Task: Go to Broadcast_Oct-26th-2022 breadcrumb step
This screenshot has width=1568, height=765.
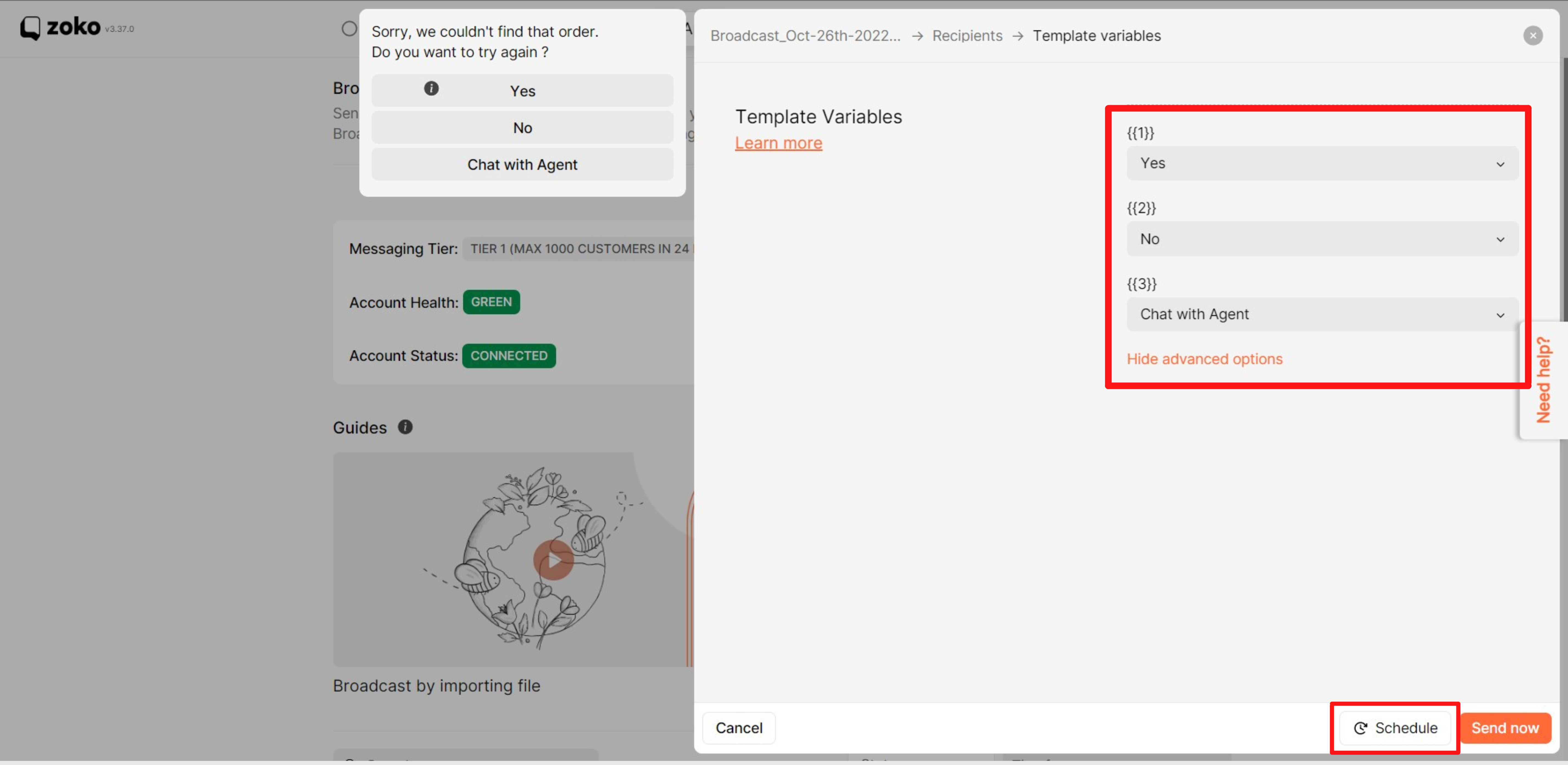Action: (x=805, y=36)
